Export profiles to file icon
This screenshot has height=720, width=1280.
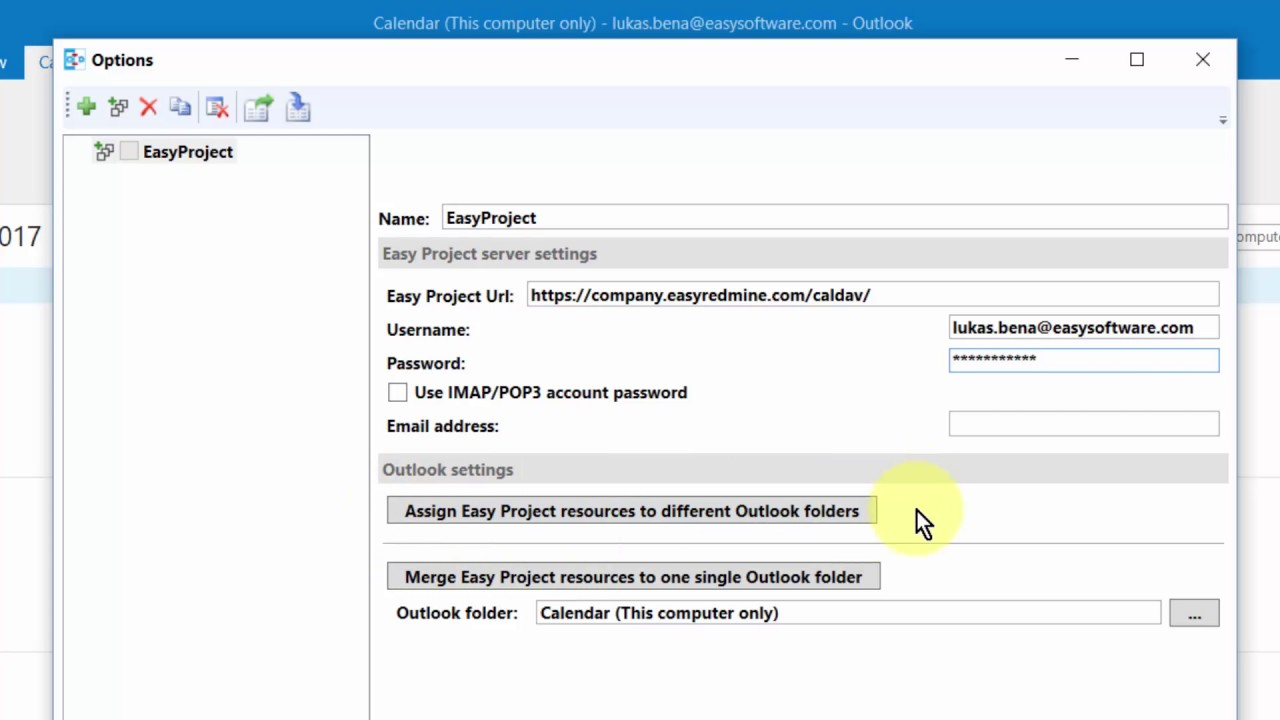click(258, 107)
